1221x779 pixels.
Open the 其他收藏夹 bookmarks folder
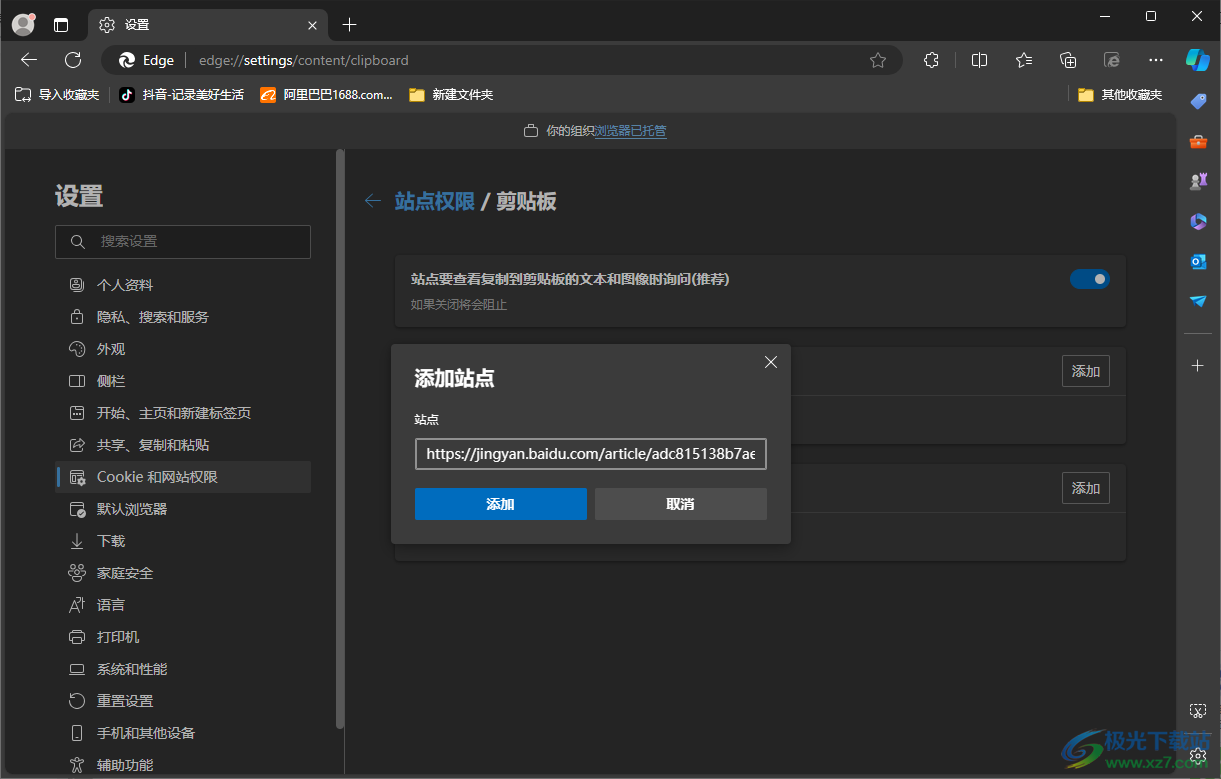point(1120,95)
